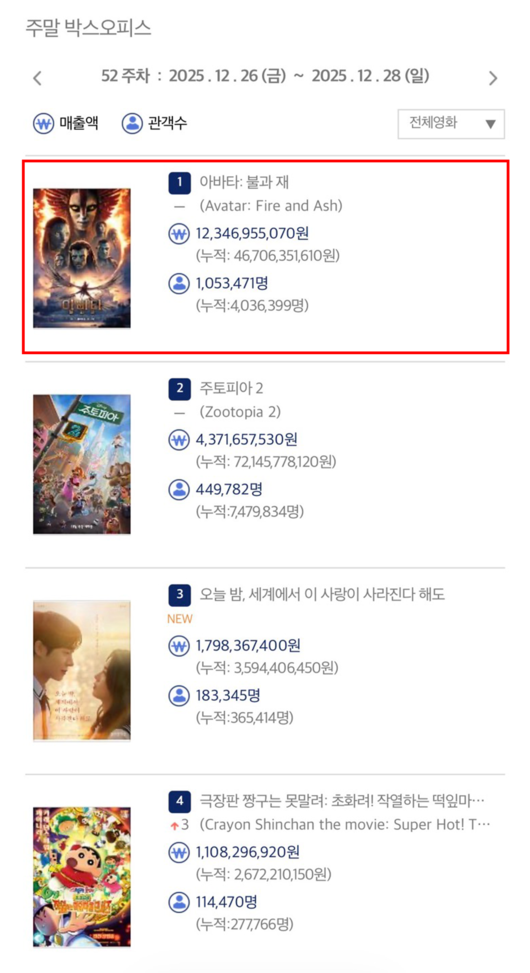
Task: Go to next week with right chevron
Action: pos(493,78)
